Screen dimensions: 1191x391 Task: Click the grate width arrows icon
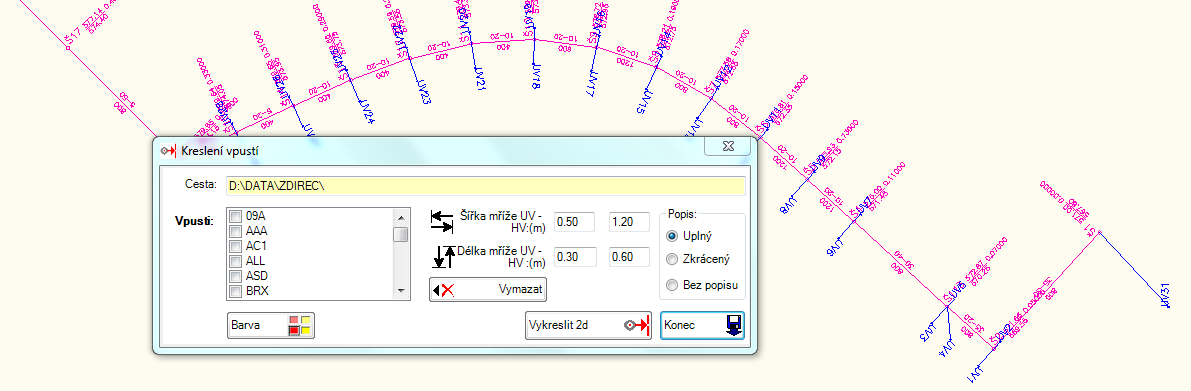(441, 222)
